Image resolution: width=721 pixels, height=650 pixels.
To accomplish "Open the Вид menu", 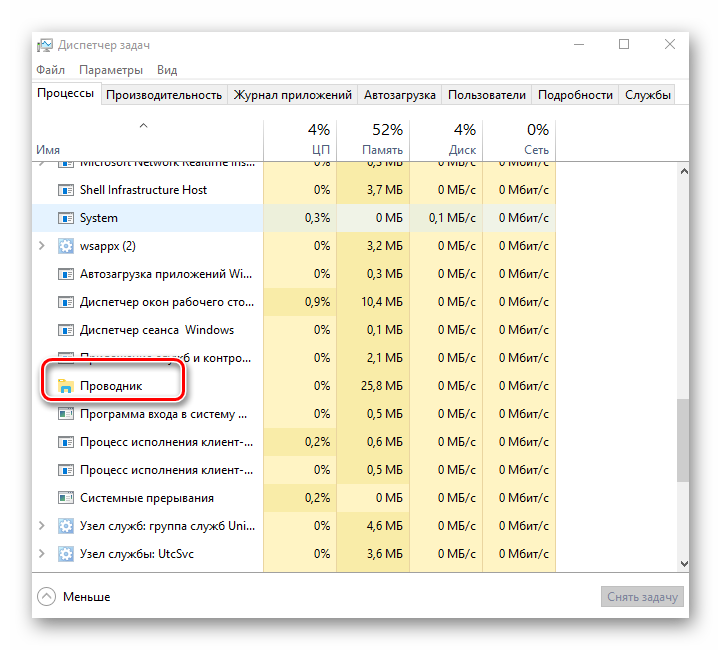I will tap(167, 70).
